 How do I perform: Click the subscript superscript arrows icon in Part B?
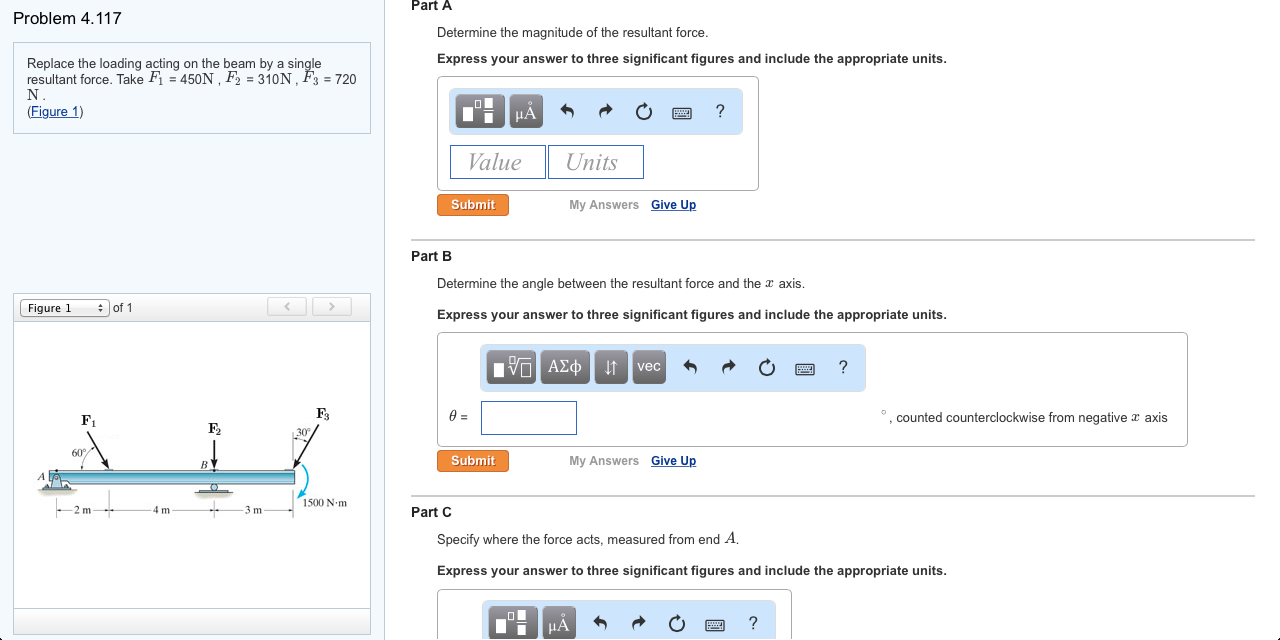pos(611,367)
